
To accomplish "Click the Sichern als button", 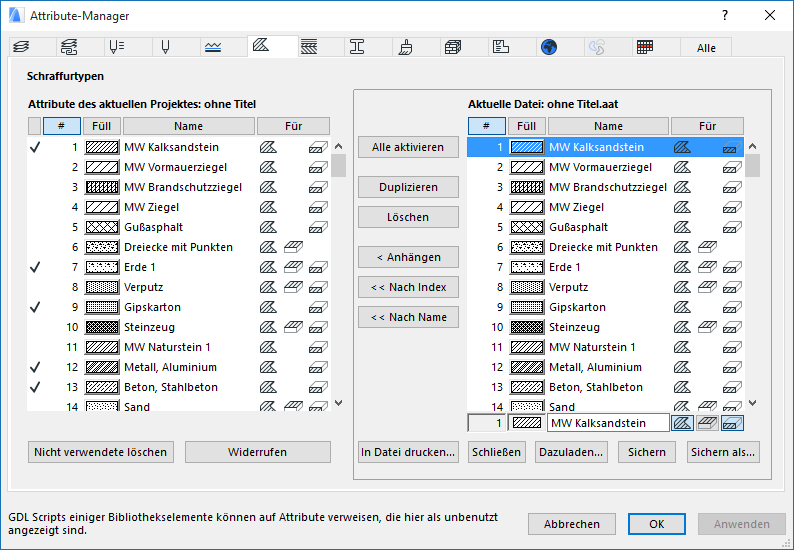I will point(723,452).
